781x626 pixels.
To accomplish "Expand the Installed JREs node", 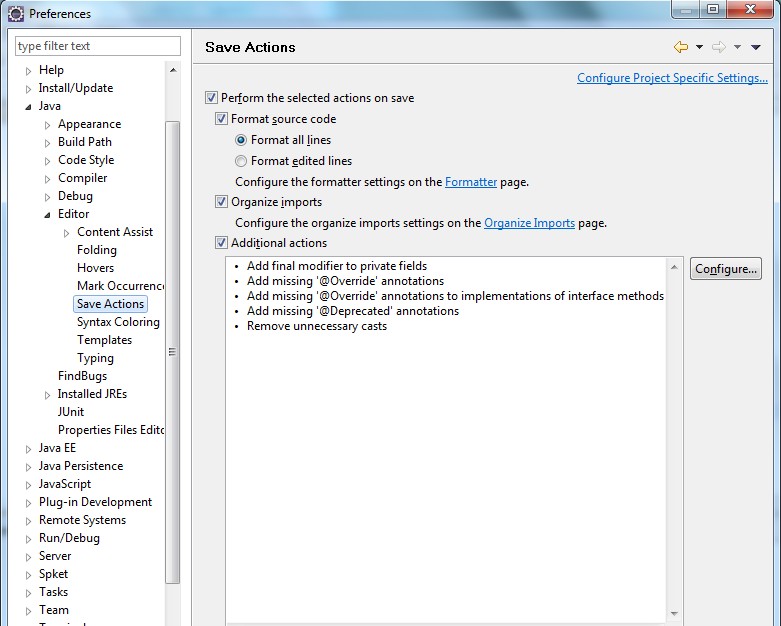I will (48, 395).
